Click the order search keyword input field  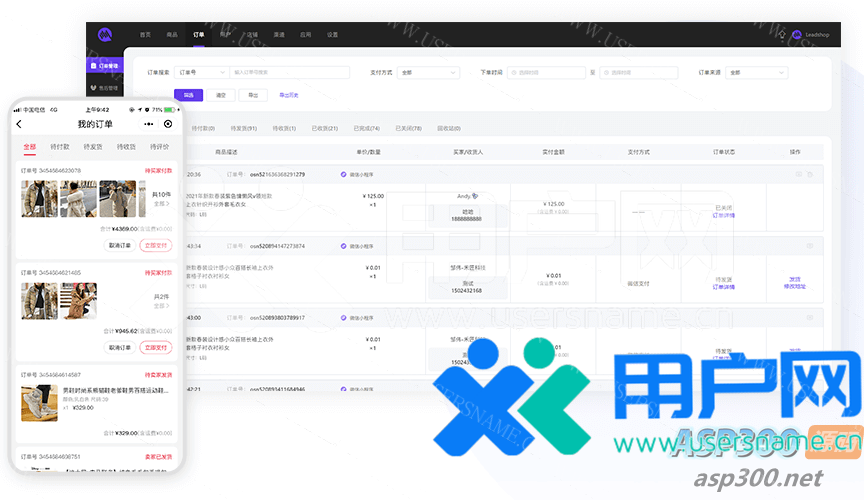pyautogui.click(x=289, y=72)
